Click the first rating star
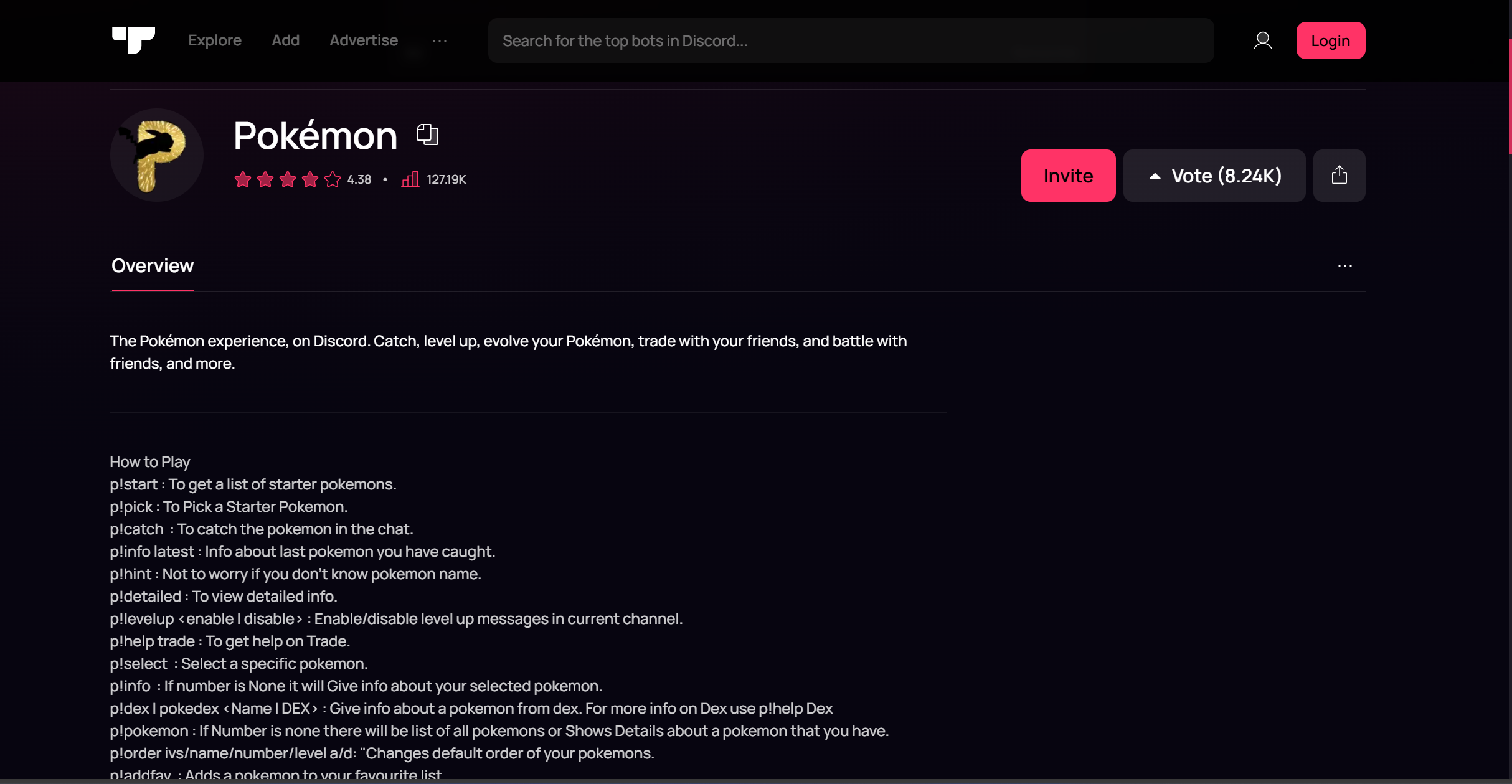 pos(243,179)
